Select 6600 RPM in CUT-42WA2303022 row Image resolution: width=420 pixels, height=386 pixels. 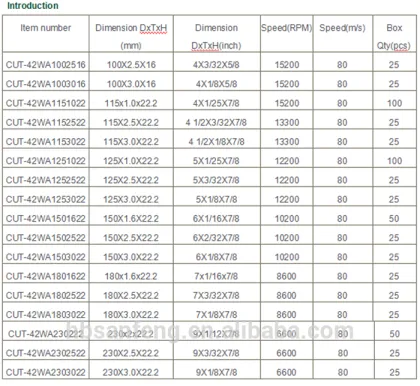286,372
